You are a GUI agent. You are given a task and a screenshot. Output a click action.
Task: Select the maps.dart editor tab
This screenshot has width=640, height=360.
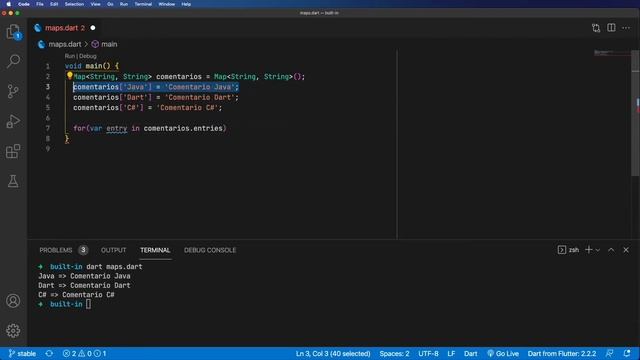(x=61, y=28)
